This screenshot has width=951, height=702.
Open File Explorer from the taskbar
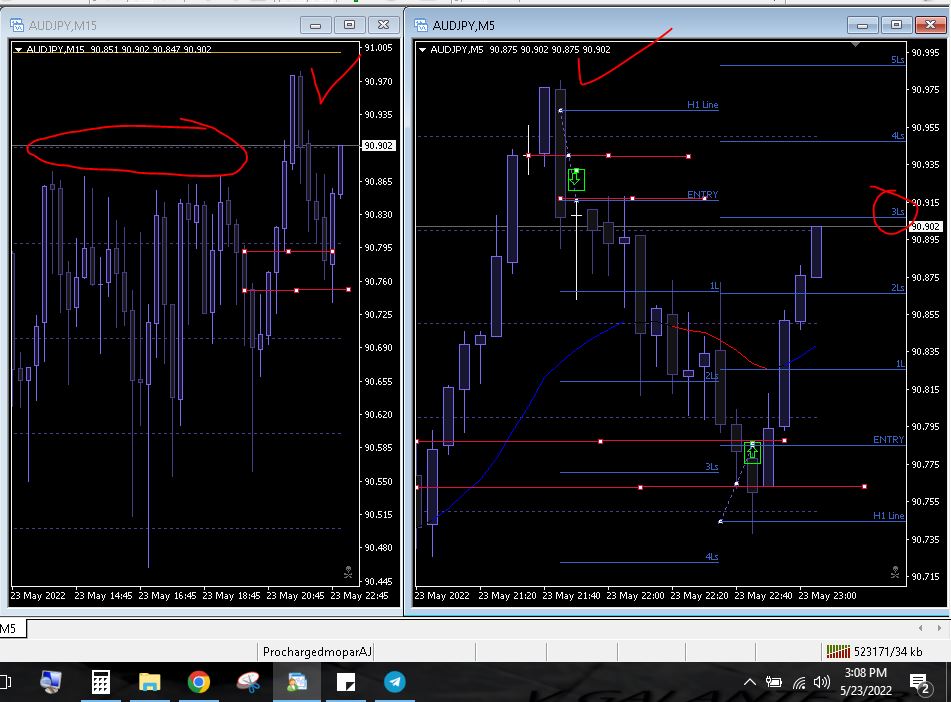coord(149,682)
